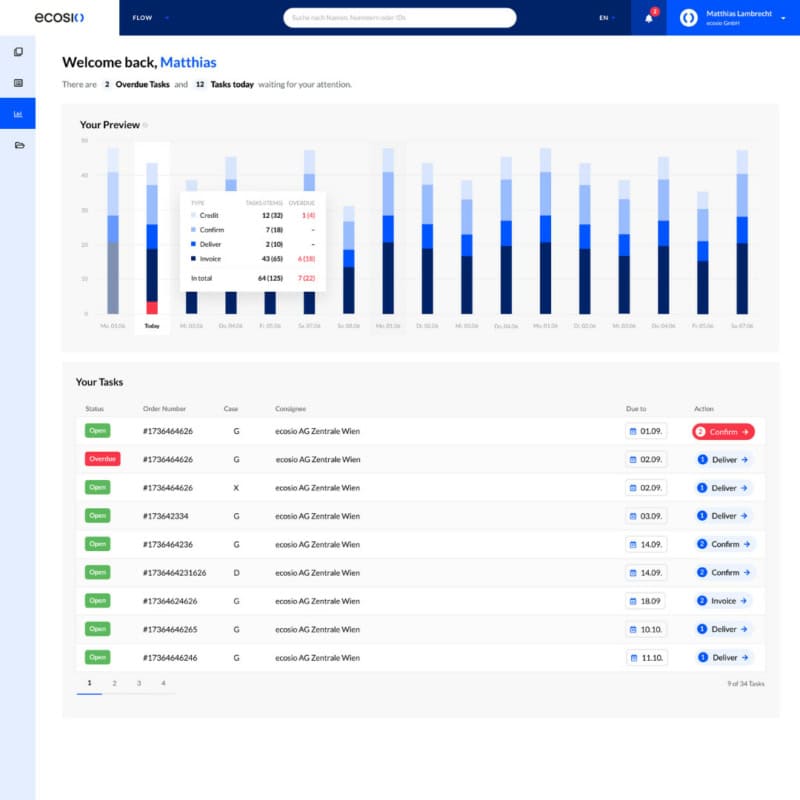Select the bar chart icon in the sidebar
This screenshot has width=800, height=800.
[x=18, y=113]
